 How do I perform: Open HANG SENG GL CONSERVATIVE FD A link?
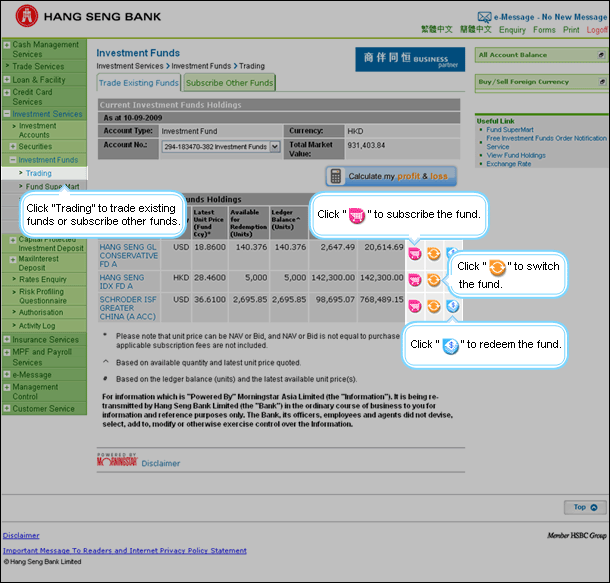click(128, 256)
